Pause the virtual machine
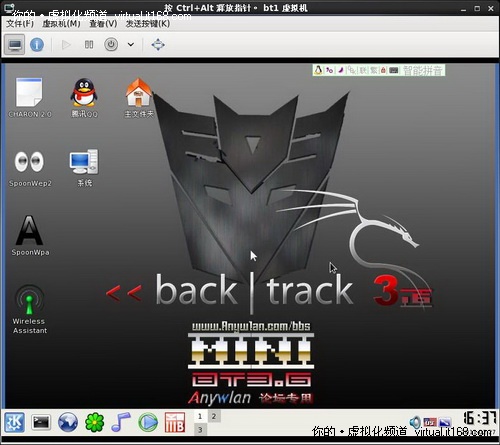The image size is (500, 445). point(89,44)
